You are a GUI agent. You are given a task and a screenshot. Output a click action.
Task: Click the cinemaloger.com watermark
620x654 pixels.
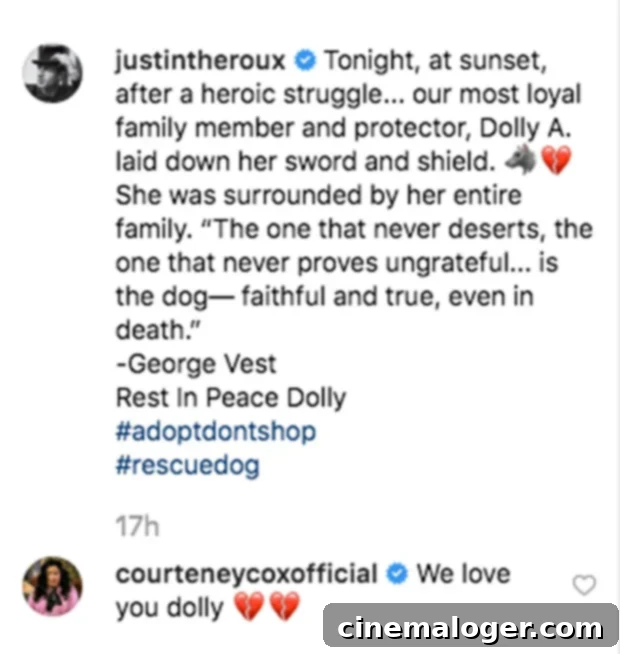click(471, 628)
